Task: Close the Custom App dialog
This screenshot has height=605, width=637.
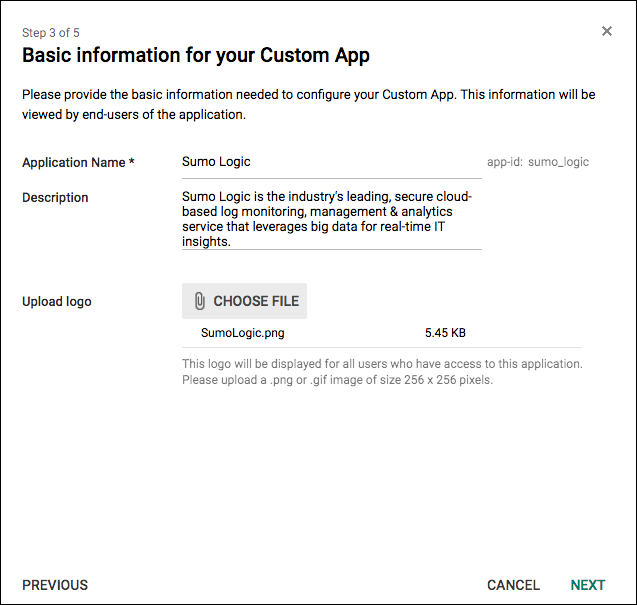Action: pos(606,31)
